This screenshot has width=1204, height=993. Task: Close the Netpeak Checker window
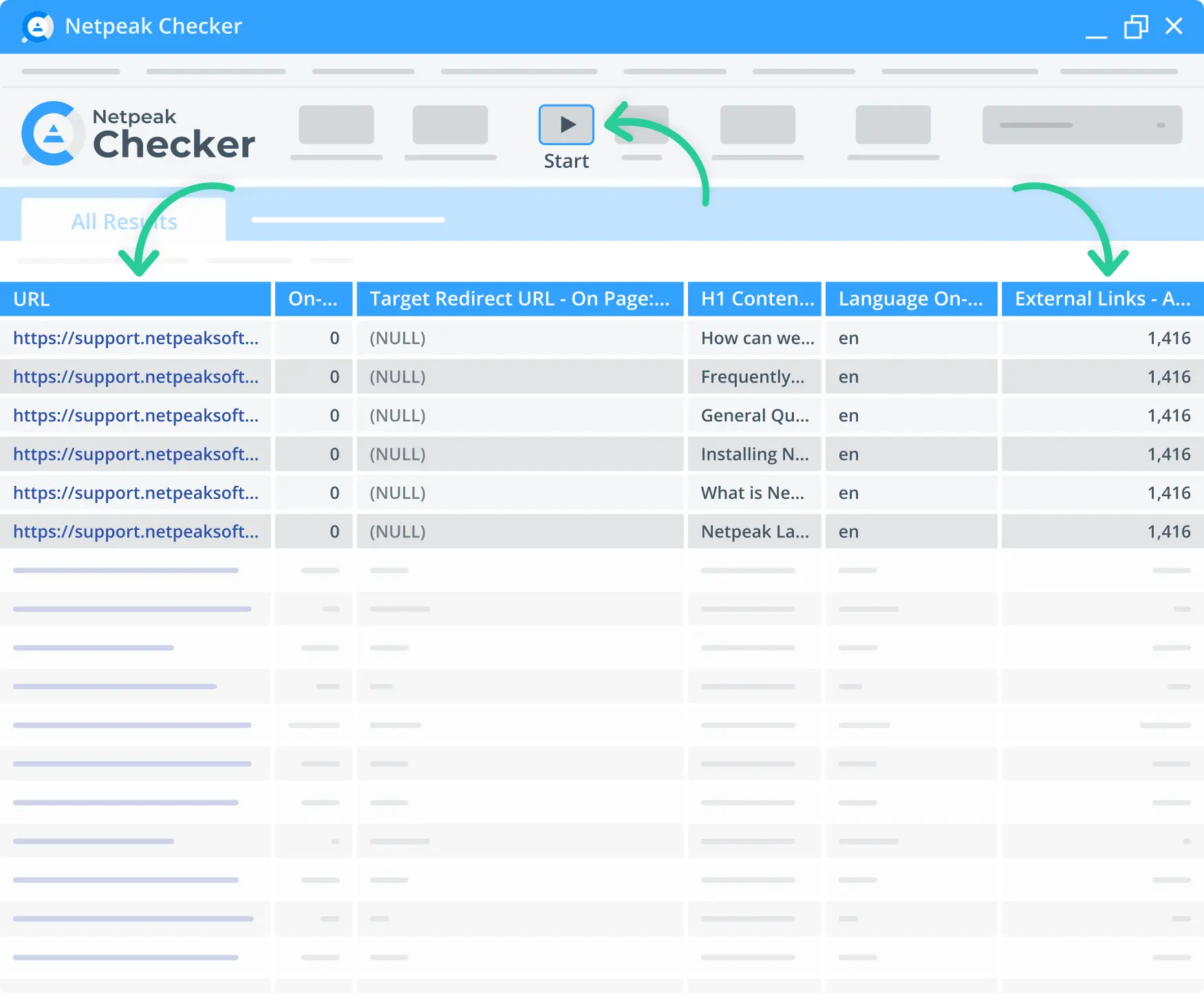coord(1174,26)
